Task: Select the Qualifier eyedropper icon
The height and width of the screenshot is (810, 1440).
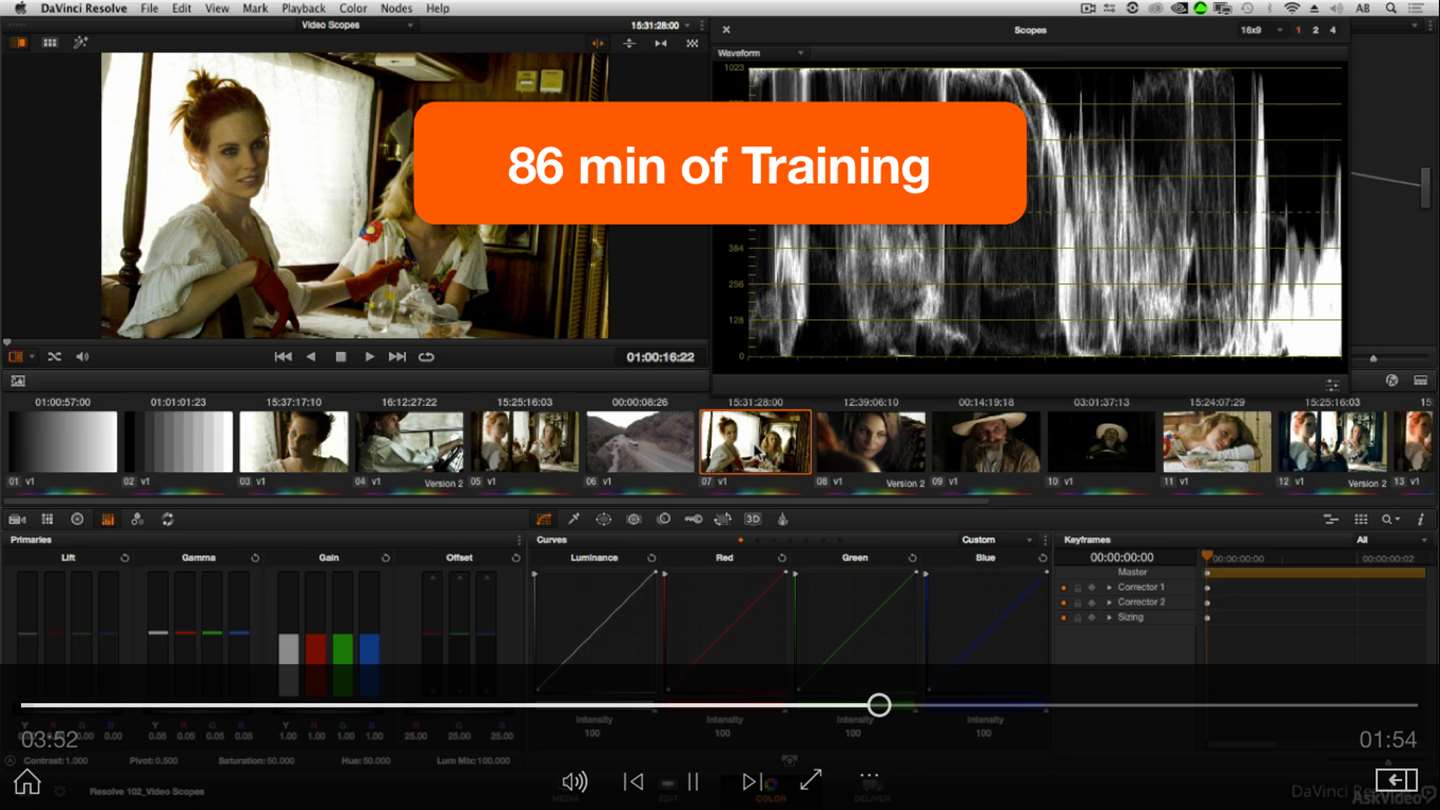Action: click(x=574, y=519)
